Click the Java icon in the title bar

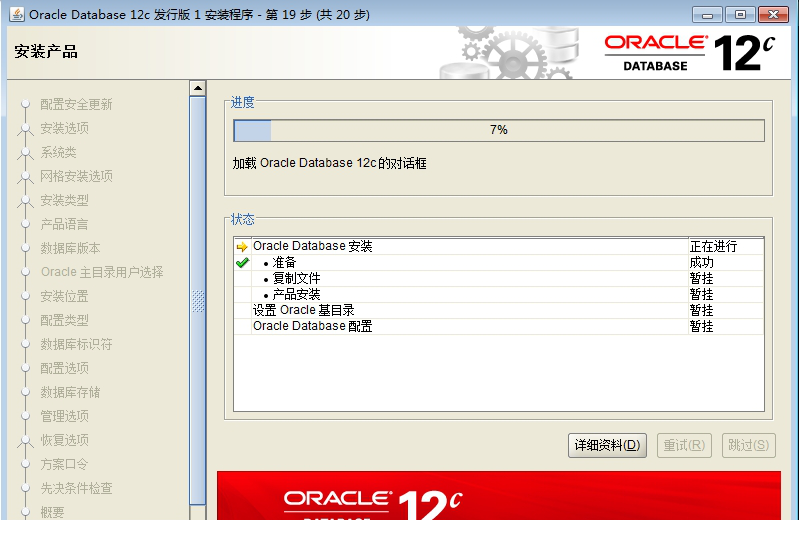pyautogui.click(x=16, y=14)
